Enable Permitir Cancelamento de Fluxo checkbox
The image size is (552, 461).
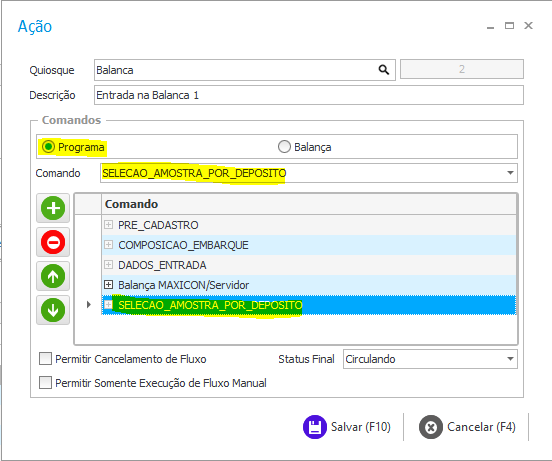pos(45,359)
